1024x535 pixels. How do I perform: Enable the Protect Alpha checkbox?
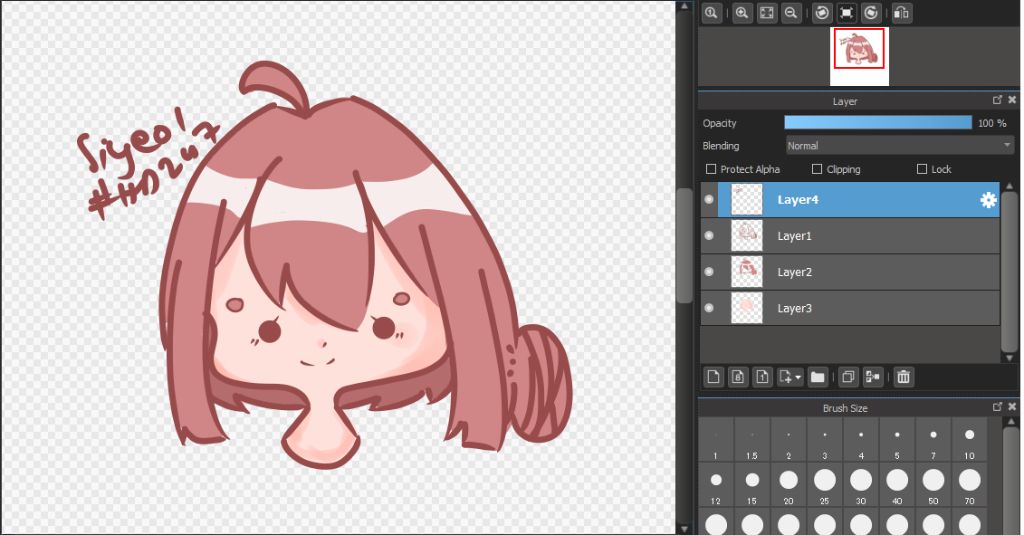point(711,169)
